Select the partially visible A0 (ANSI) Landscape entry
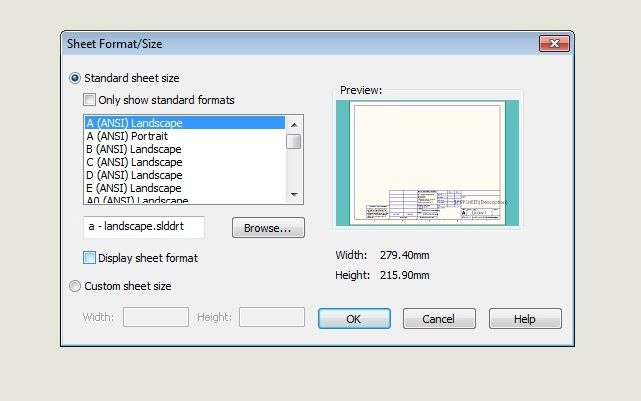 click(x=137, y=198)
